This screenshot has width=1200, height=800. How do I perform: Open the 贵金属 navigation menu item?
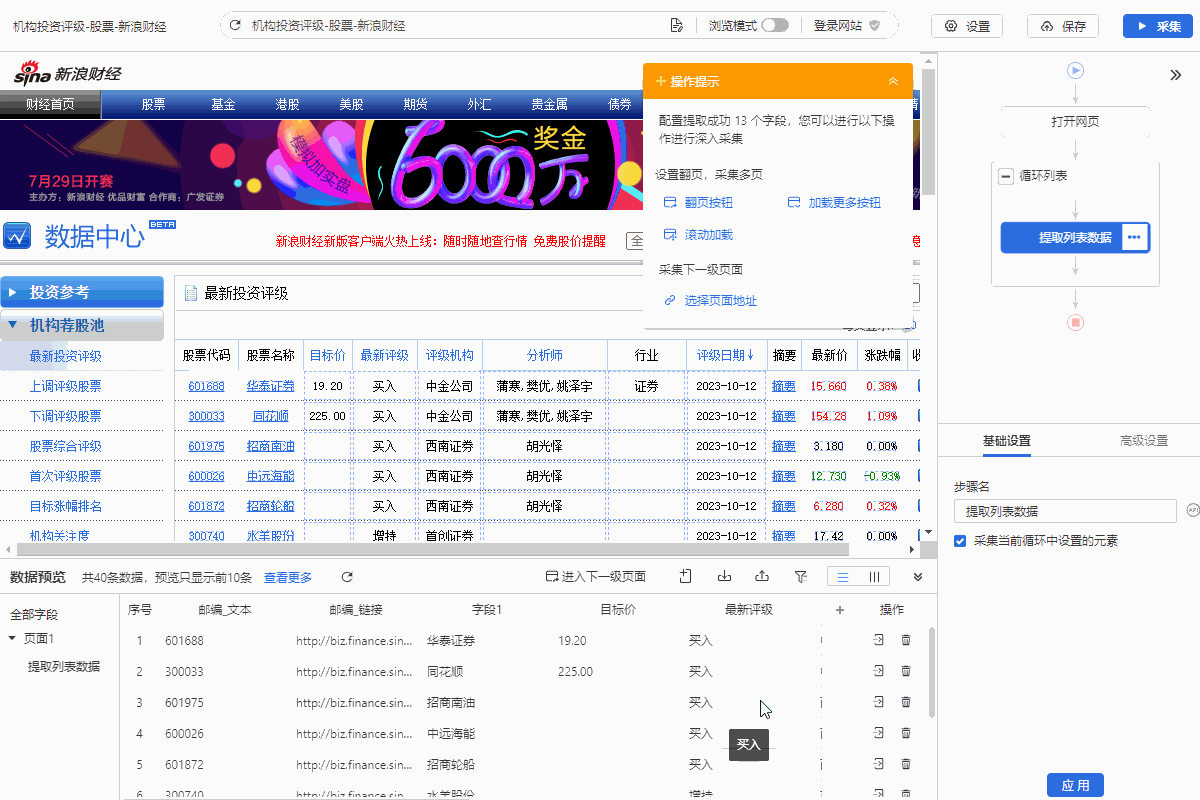[x=549, y=104]
